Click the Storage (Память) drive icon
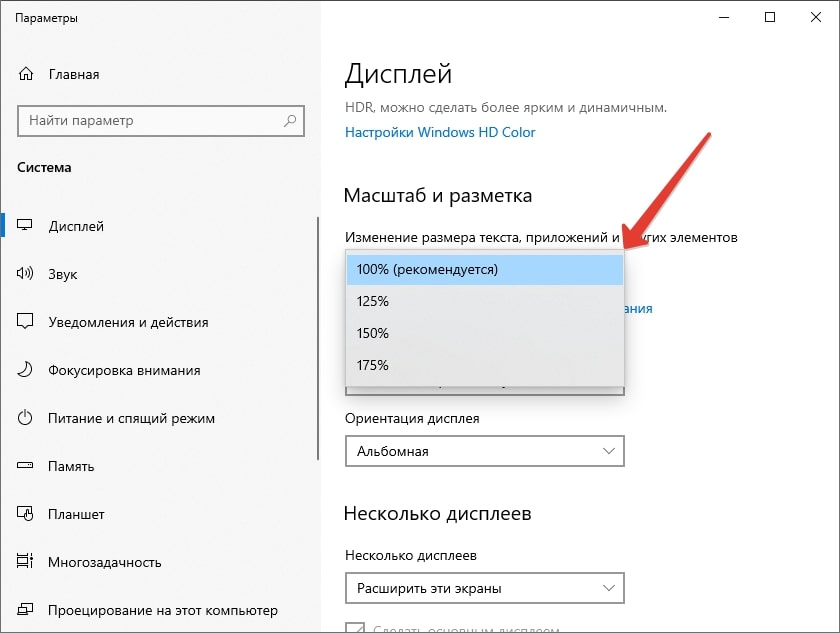Image resolution: width=840 pixels, height=633 pixels. coord(26,466)
